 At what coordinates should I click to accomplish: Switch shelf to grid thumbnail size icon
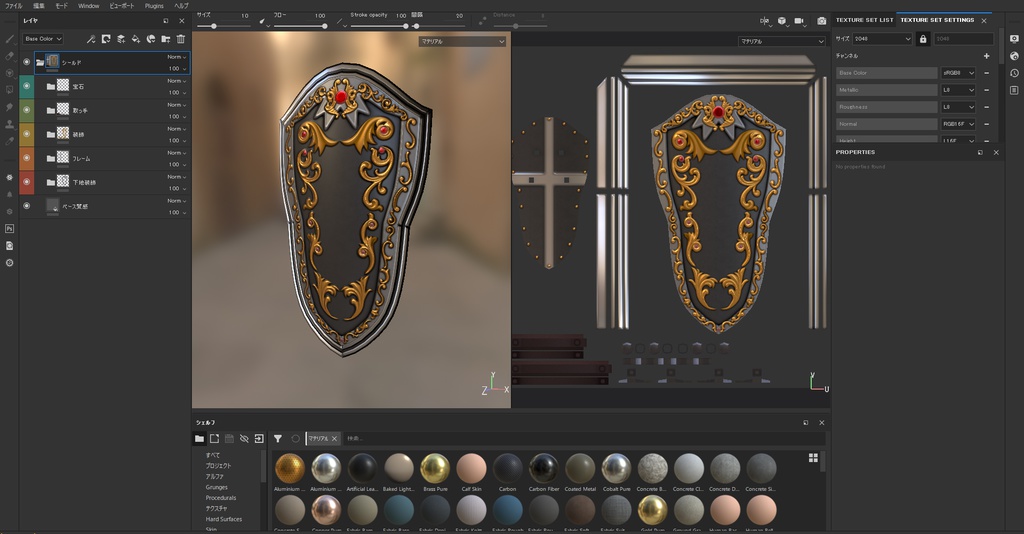coord(813,458)
